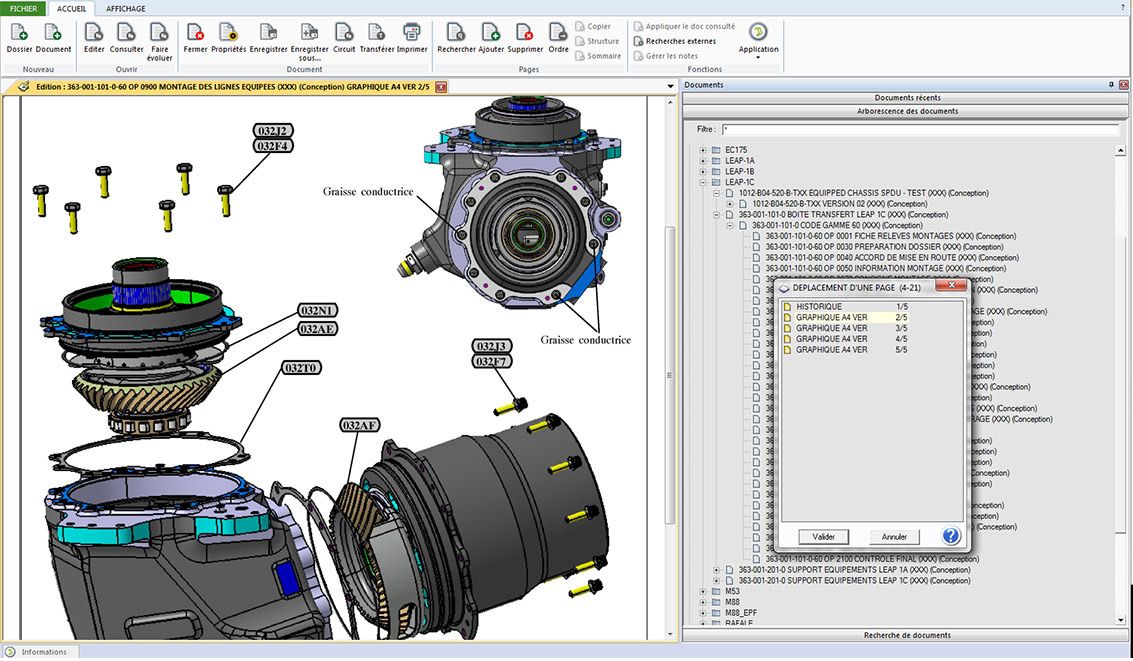Click the Supprimer page icon
This screenshot has height=661, width=1133.
tap(525, 33)
